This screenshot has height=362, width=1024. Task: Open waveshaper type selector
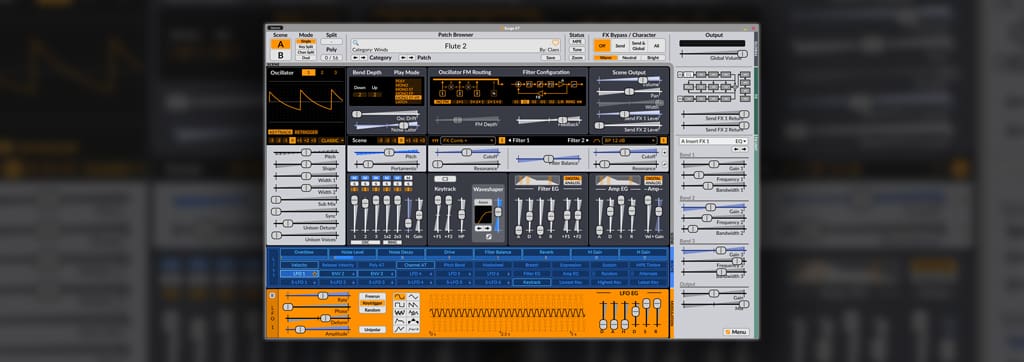(x=483, y=202)
